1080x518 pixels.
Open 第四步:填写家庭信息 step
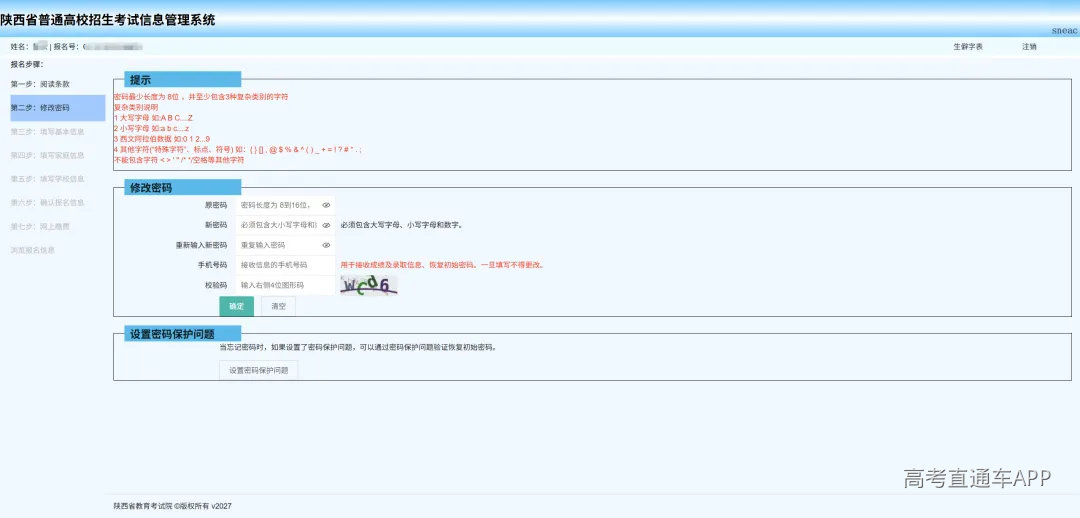tap(48, 155)
